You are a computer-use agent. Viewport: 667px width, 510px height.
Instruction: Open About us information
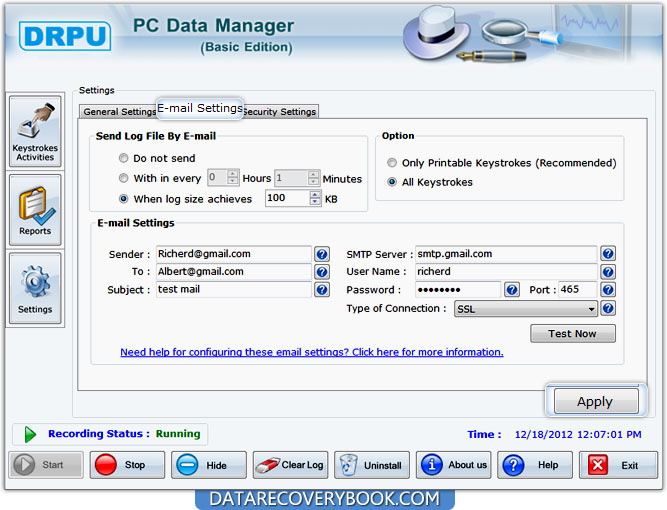click(453, 465)
